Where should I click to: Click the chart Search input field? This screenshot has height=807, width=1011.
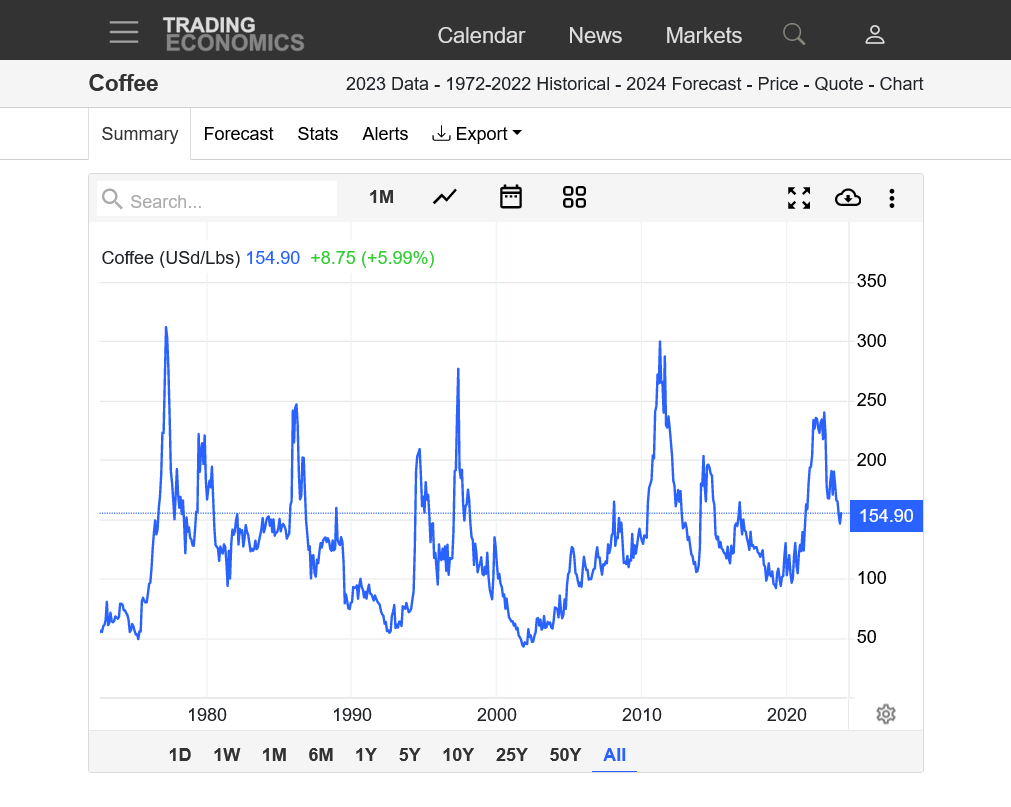pos(230,201)
